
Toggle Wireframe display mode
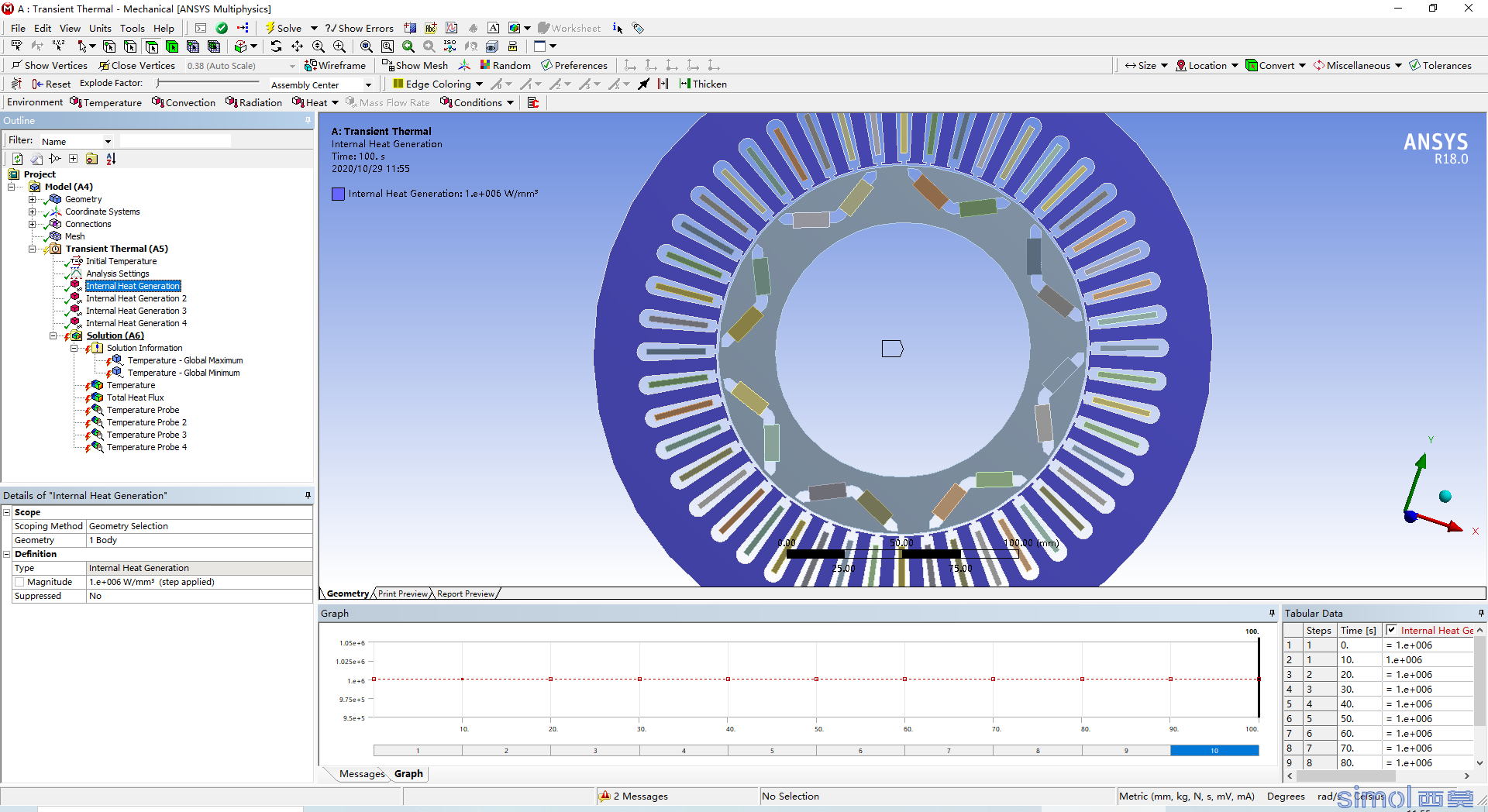click(x=335, y=65)
